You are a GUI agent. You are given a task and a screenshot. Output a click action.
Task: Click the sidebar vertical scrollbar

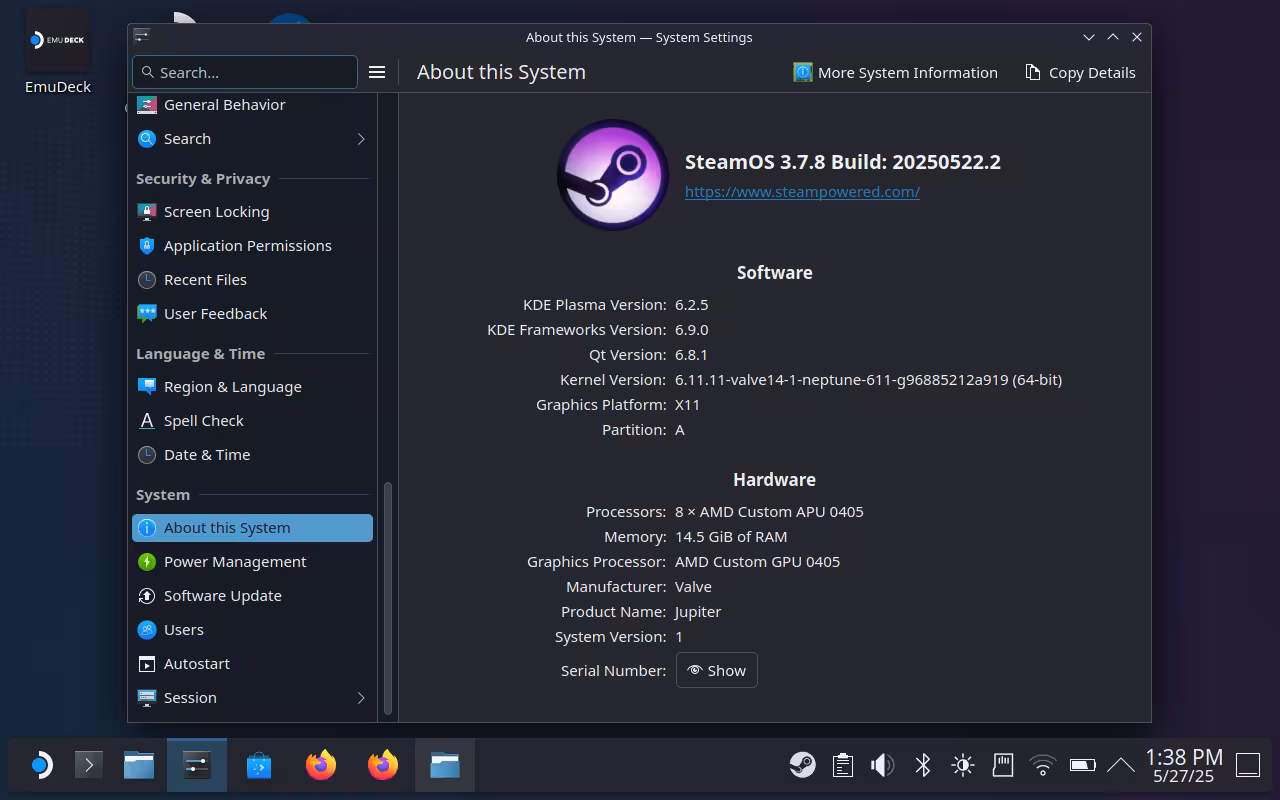click(388, 597)
